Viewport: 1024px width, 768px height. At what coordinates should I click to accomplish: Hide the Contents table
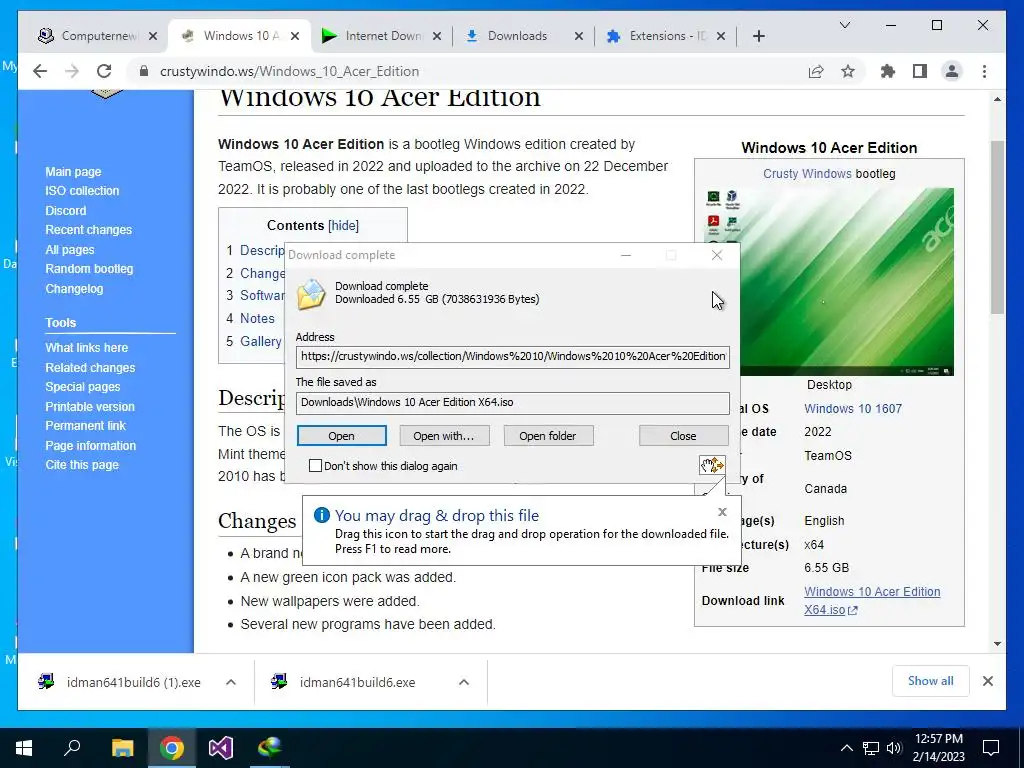coord(344,225)
